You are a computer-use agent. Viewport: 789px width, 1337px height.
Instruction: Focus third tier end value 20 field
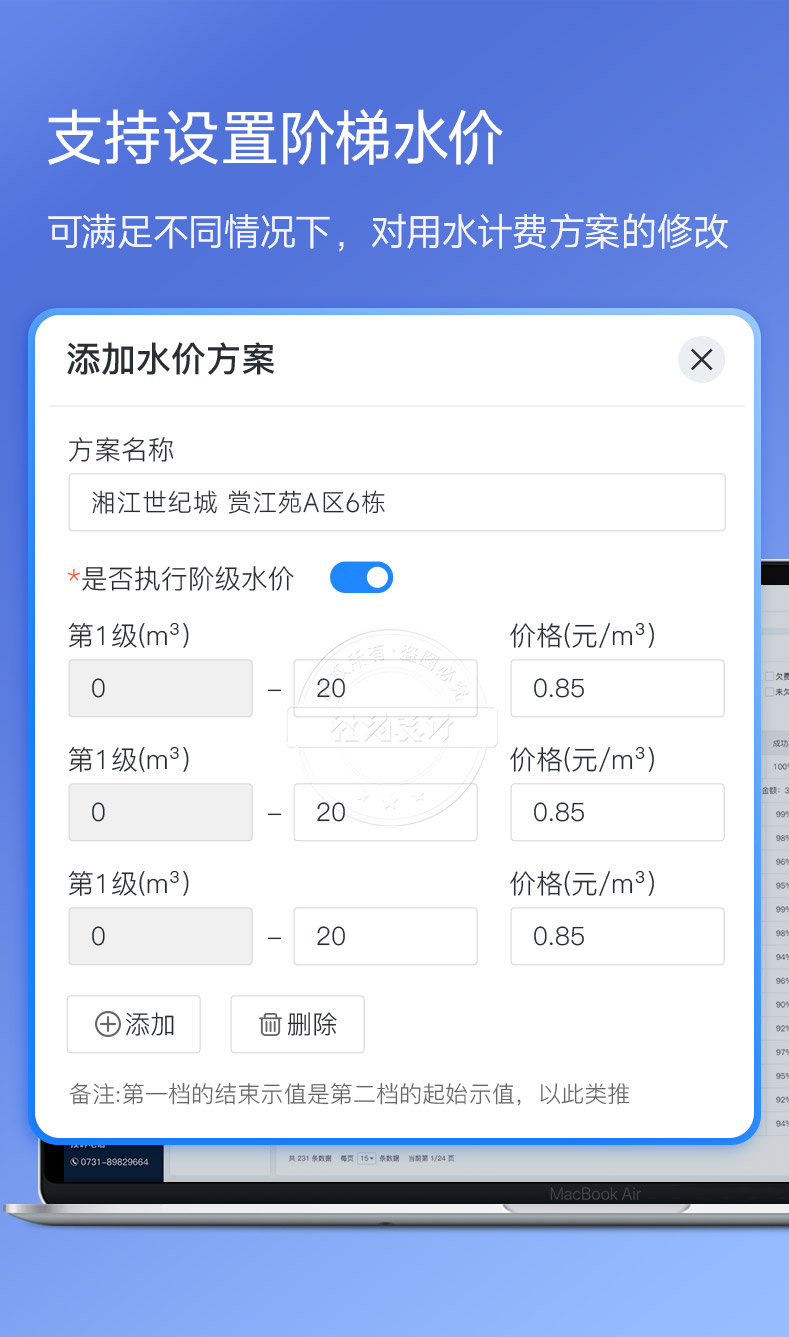[x=385, y=936]
